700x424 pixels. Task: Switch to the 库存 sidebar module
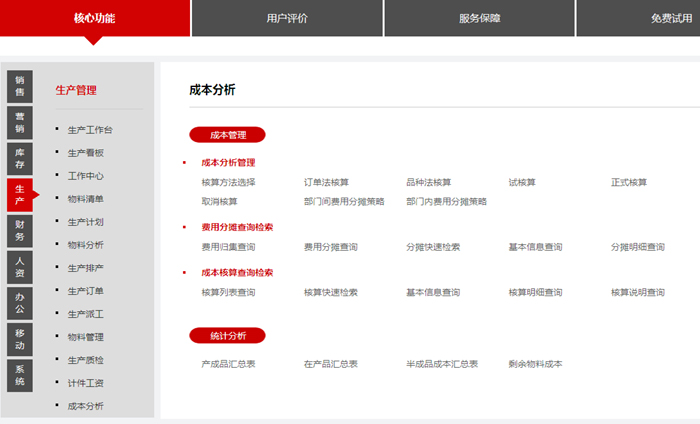20,158
